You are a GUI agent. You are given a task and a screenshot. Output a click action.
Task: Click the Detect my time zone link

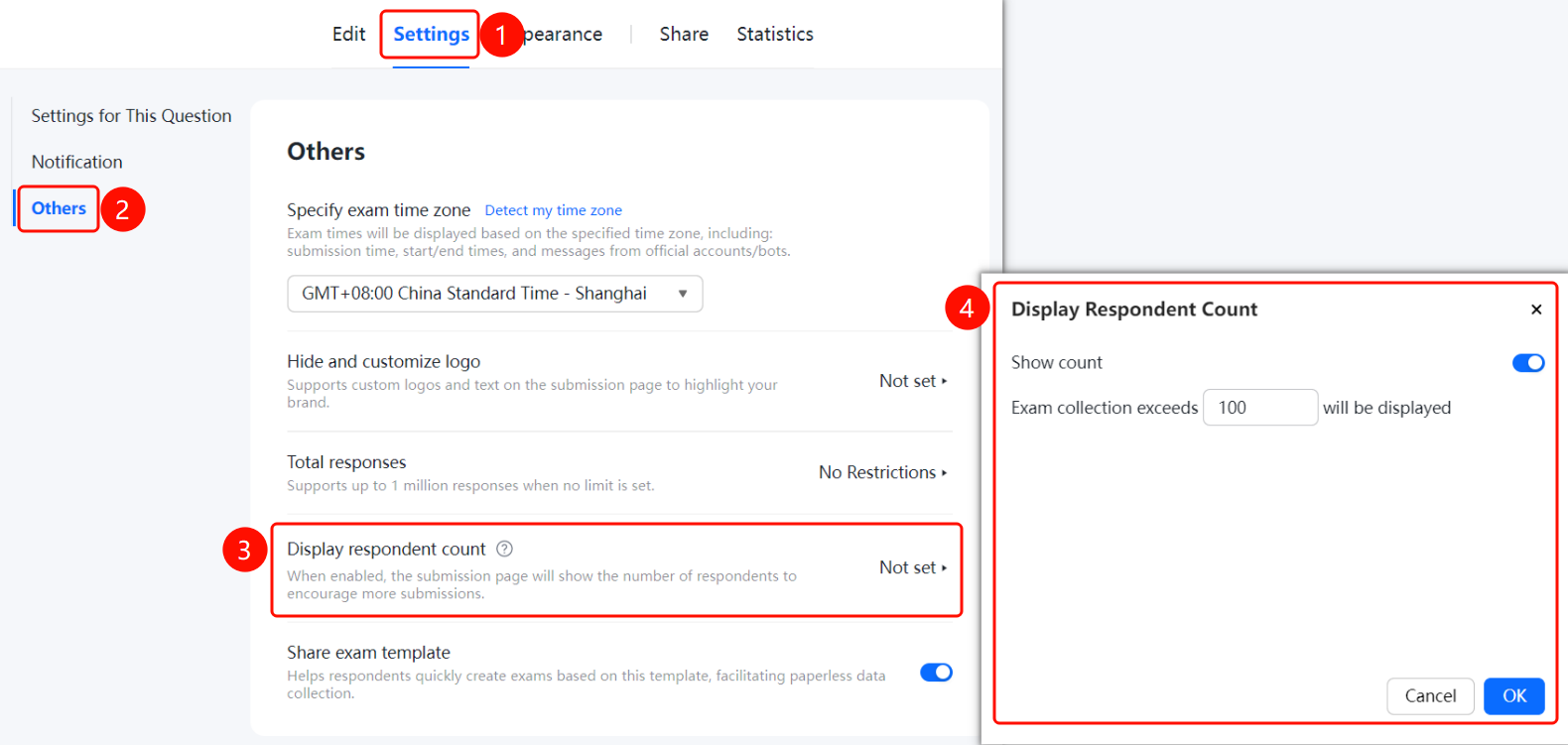tap(553, 210)
